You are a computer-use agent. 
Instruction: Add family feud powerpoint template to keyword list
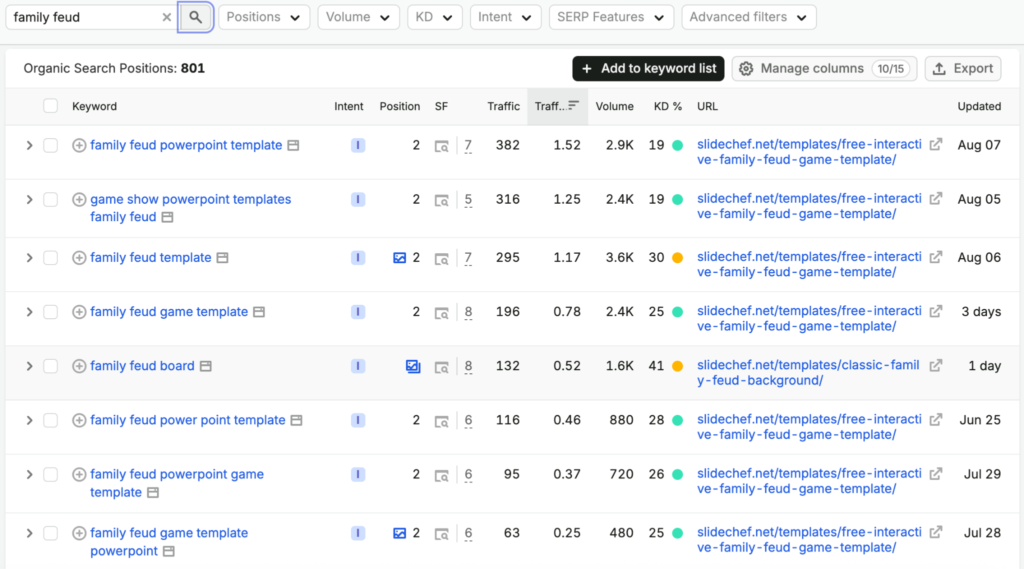(x=79, y=145)
